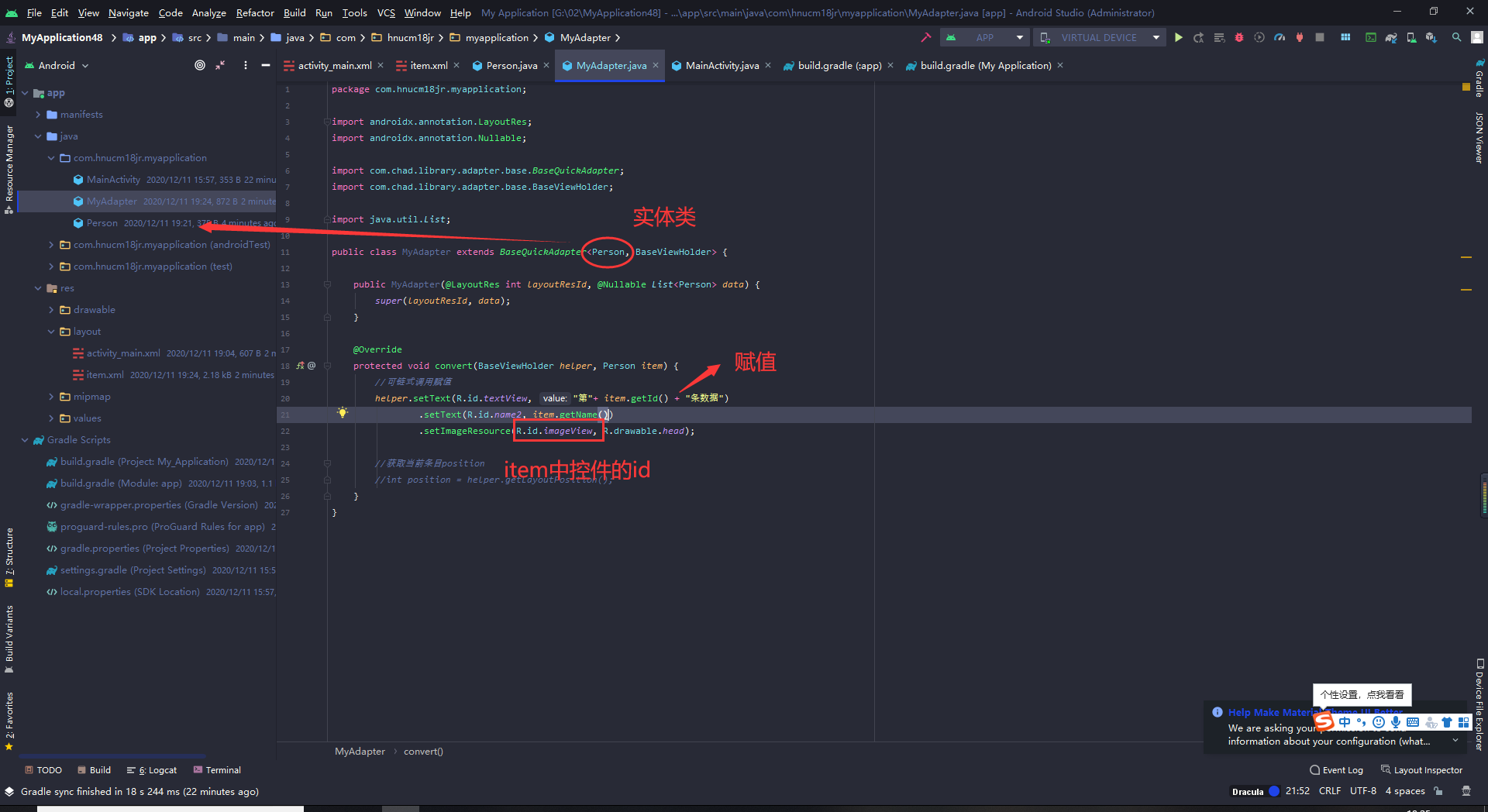Click the blue grid icon in the toolbar
Viewport: 1488px width, 812px height.
[1345, 37]
